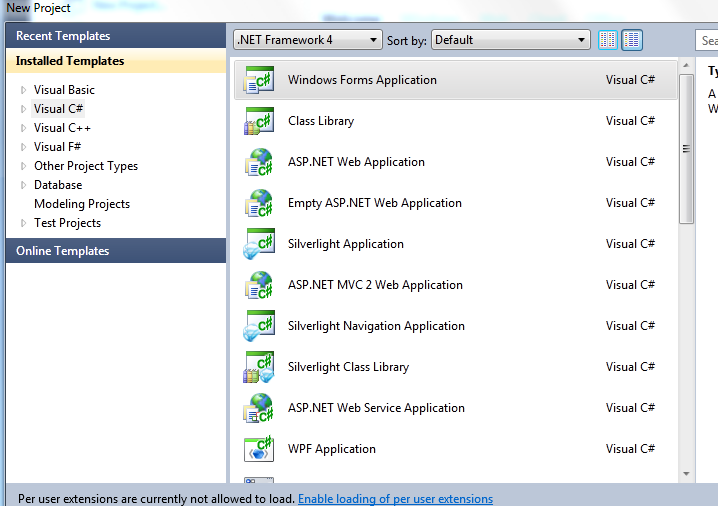Click the WPF Application template icon
The image size is (718, 506).
tap(259, 449)
